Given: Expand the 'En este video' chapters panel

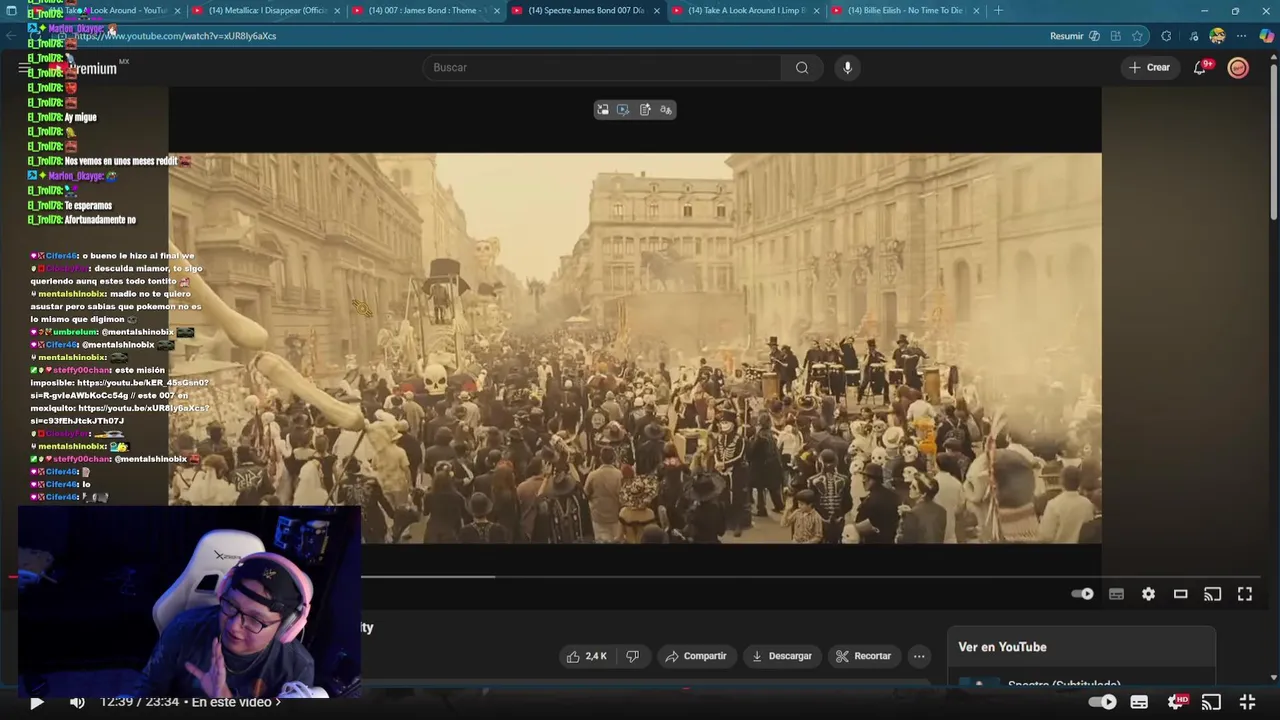Looking at the screenshot, I should click(x=236, y=702).
